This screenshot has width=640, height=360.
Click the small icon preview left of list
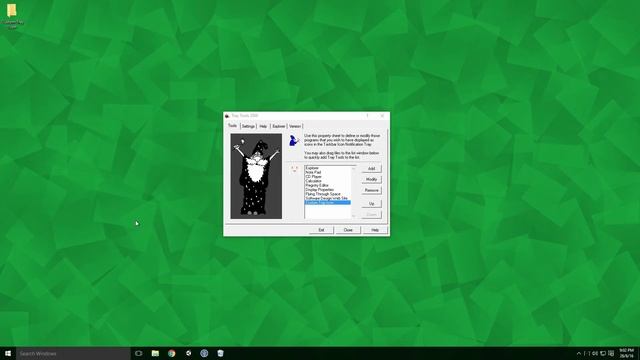tap(294, 170)
